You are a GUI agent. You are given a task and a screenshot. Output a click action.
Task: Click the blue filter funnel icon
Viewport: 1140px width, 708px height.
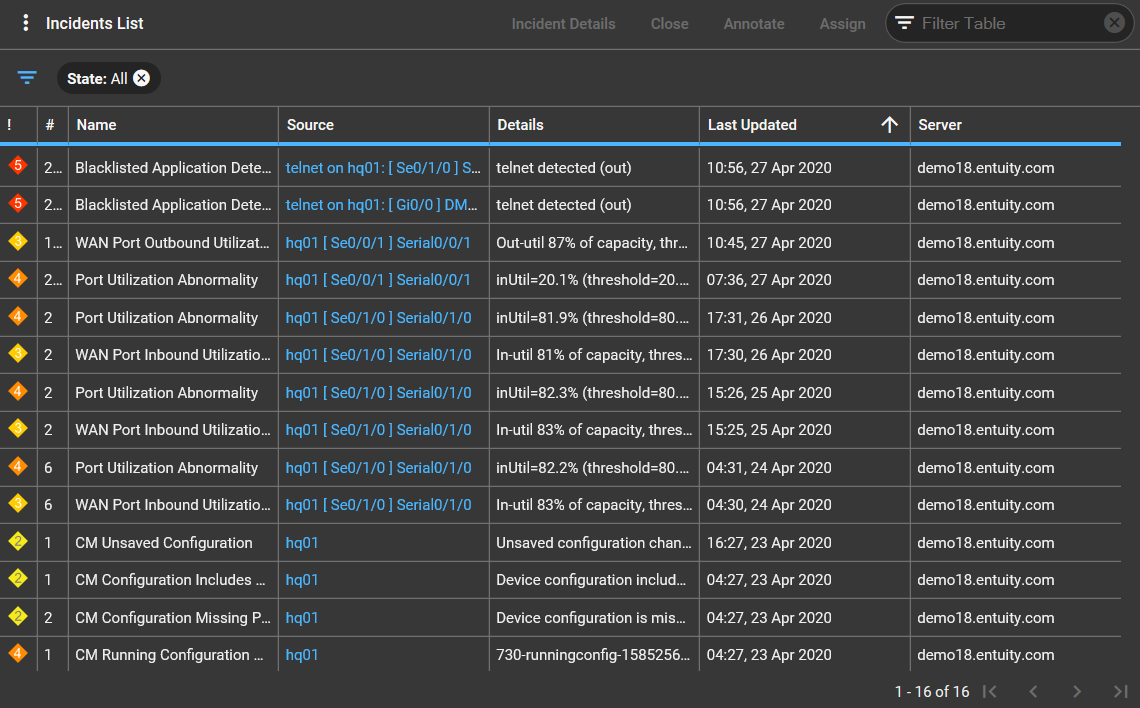[x=27, y=78]
